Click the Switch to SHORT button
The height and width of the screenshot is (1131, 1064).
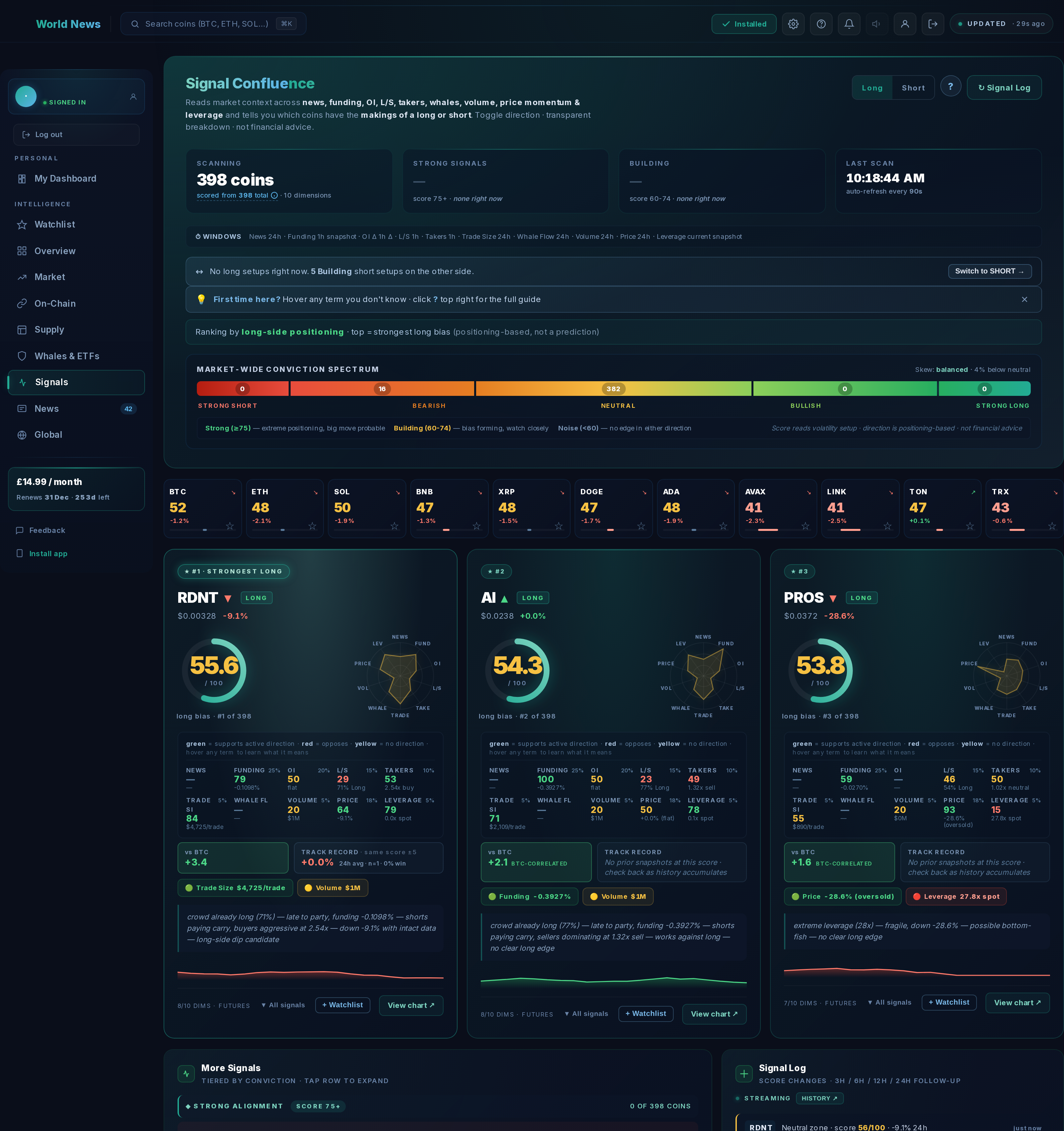click(990, 271)
